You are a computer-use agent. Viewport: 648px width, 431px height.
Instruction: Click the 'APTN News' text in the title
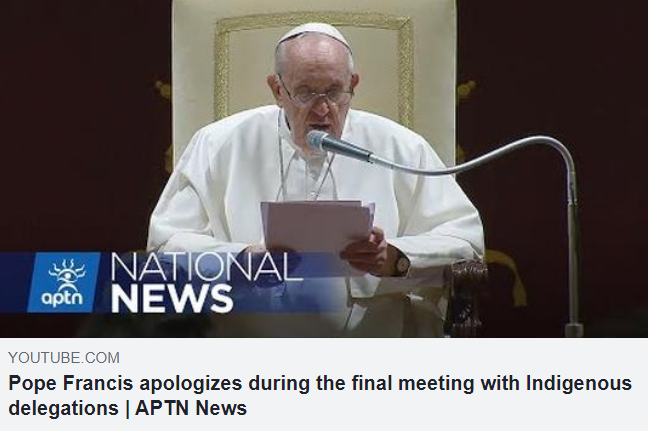[x=191, y=408]
